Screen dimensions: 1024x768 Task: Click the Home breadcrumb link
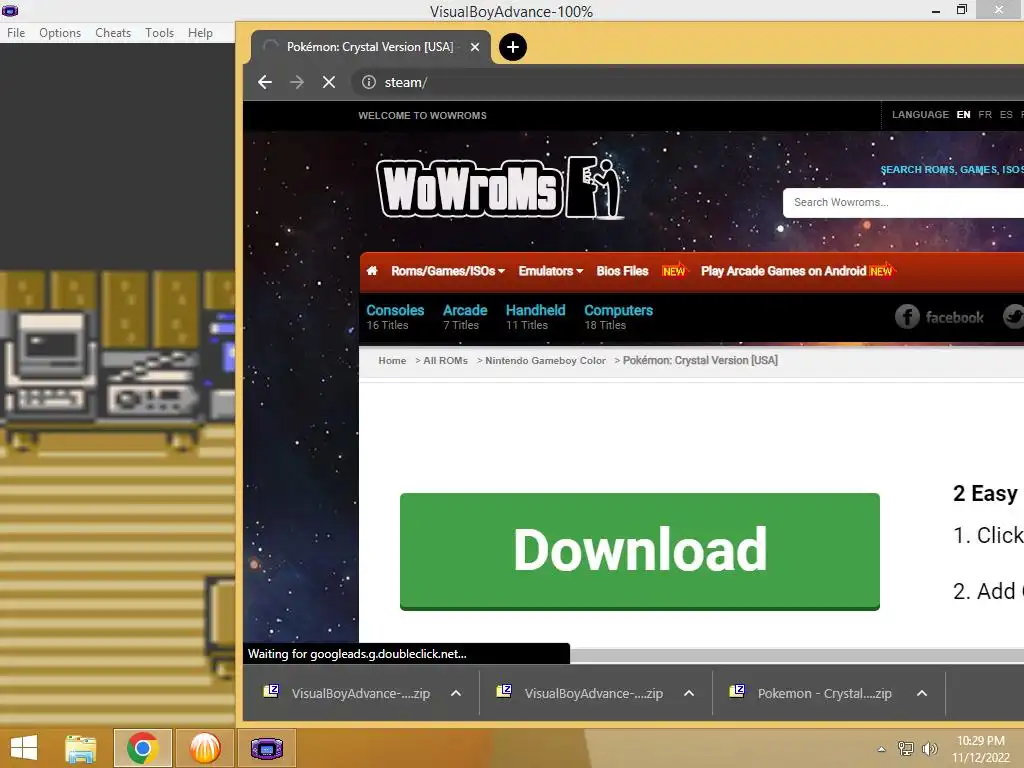(x=392, y=360)
